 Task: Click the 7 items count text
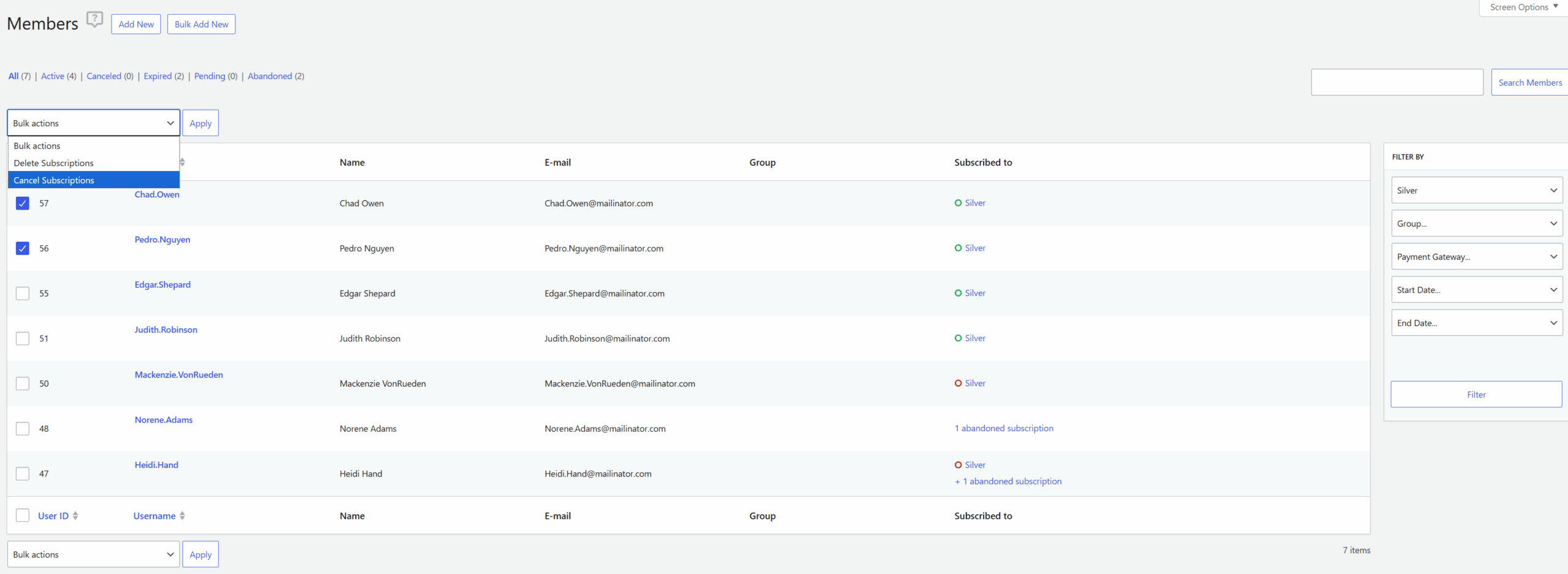click(x=1357, y=550)
